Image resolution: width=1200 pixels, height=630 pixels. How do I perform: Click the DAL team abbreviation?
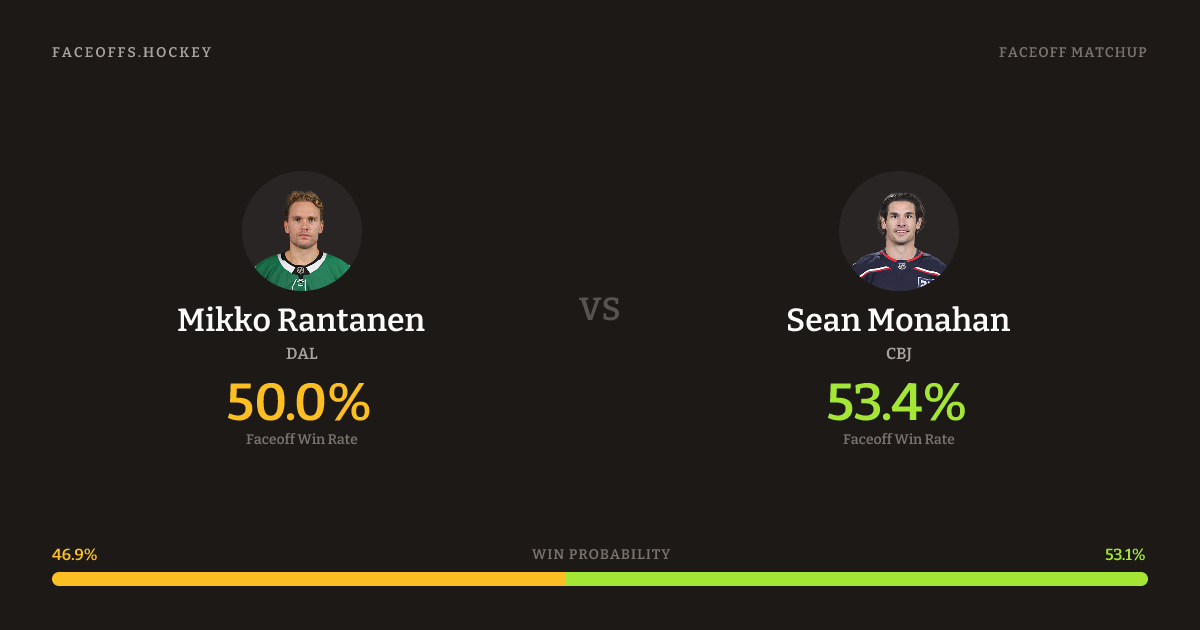(301, 353)
